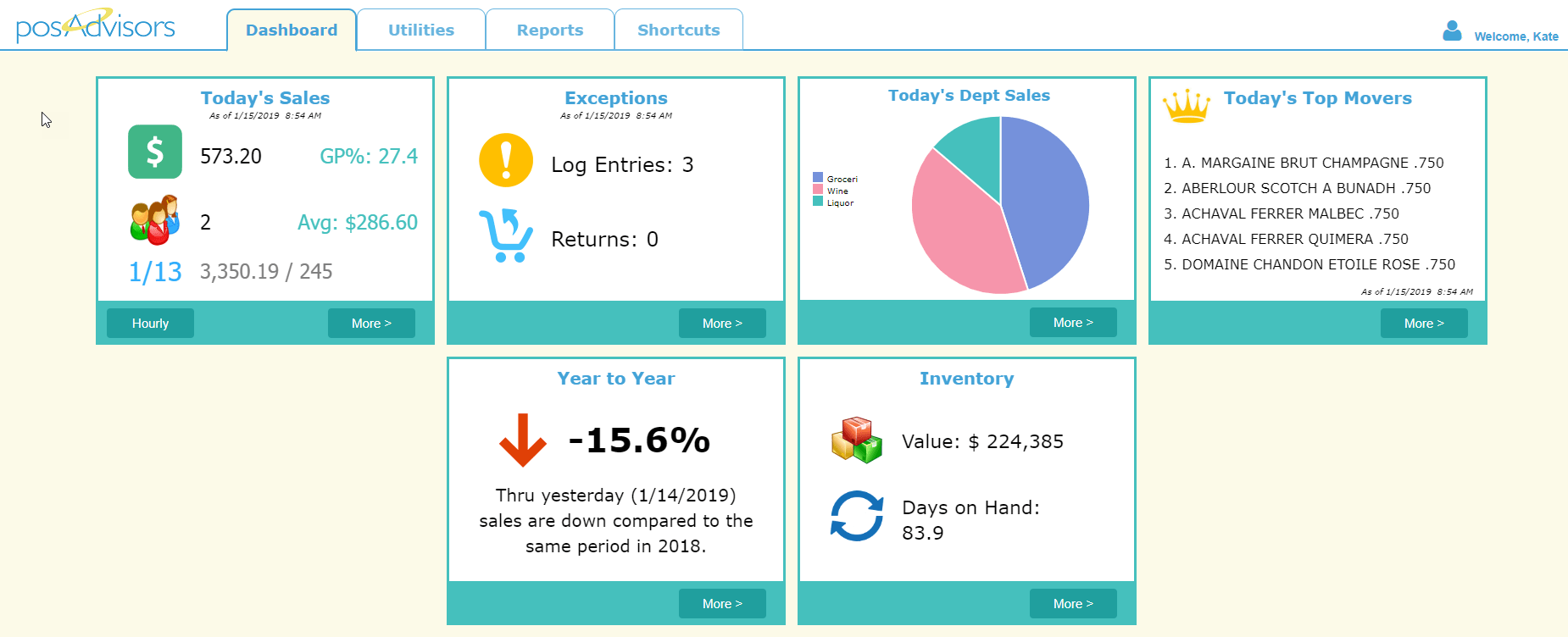Select the Shortcuts tab
1568x637 pixels.
[679, 30]
